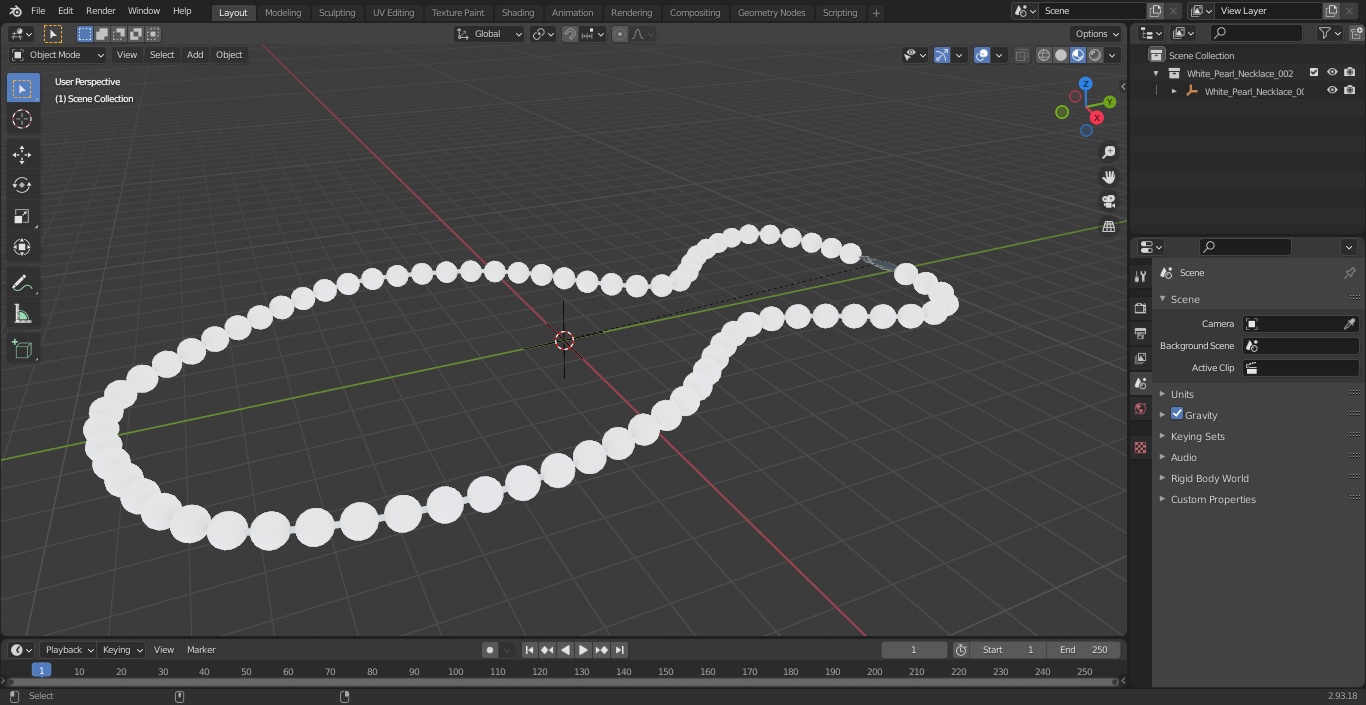Image resolution: width=1366 pixels, height=705 pixels.
Task: Collapse White_Pearl_Necklace_002 collection in outliner
Action: 1157,73
